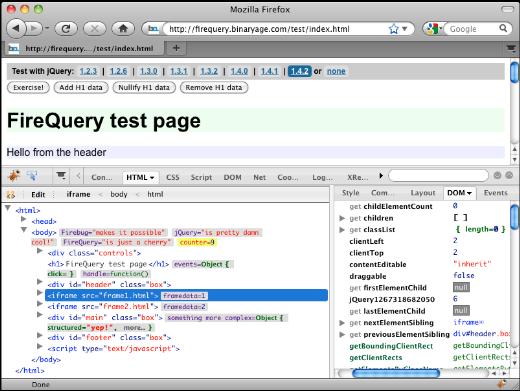520x391 pixels.
Task: Switch to the Script tab
Action: [x=201, y=178]
